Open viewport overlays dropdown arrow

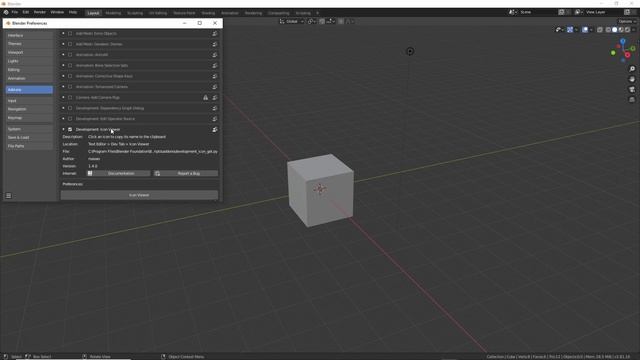pos(591,30)
